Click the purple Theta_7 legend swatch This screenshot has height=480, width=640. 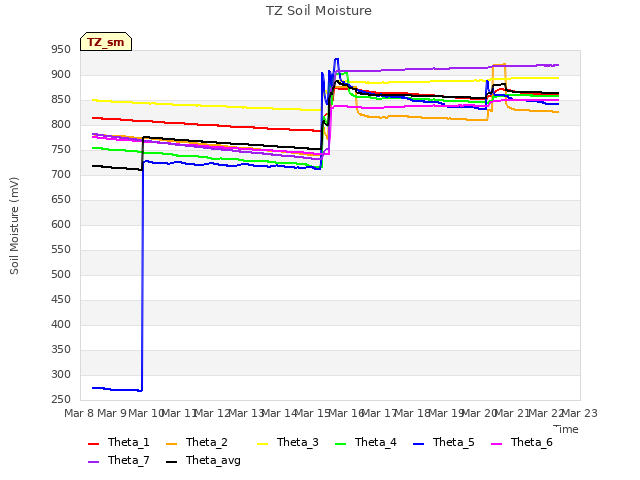[x=93, y=462]
